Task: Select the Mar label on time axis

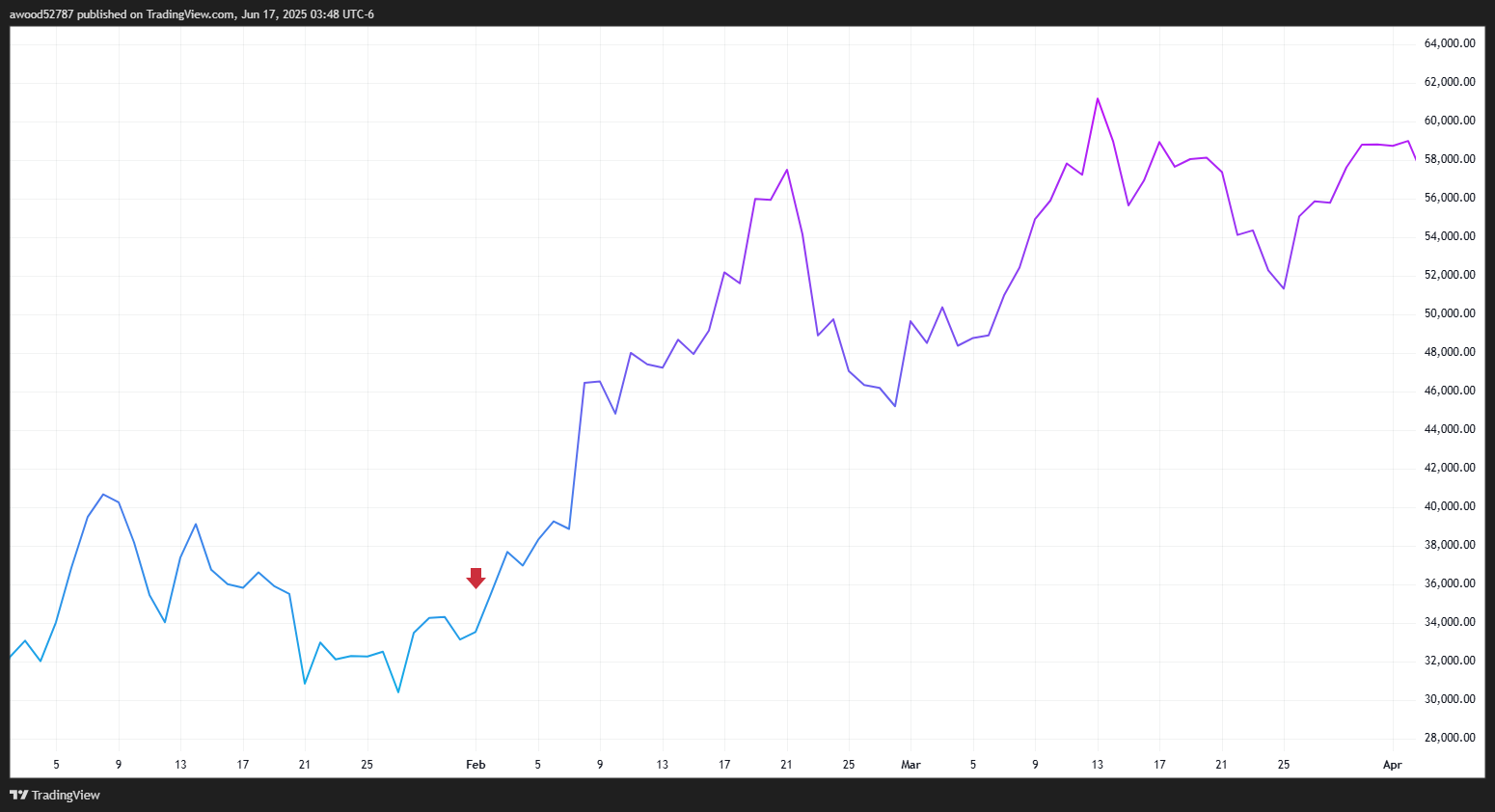Action: 911,765
